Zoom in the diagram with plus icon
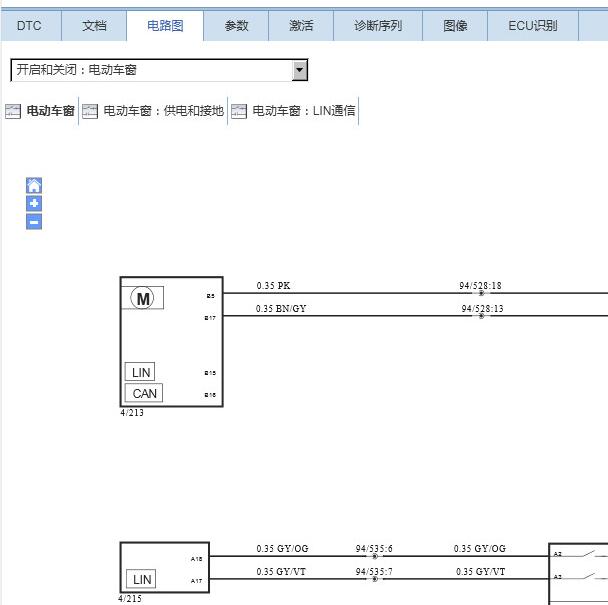This screenshot has width=608, height=605. point(34,204)
